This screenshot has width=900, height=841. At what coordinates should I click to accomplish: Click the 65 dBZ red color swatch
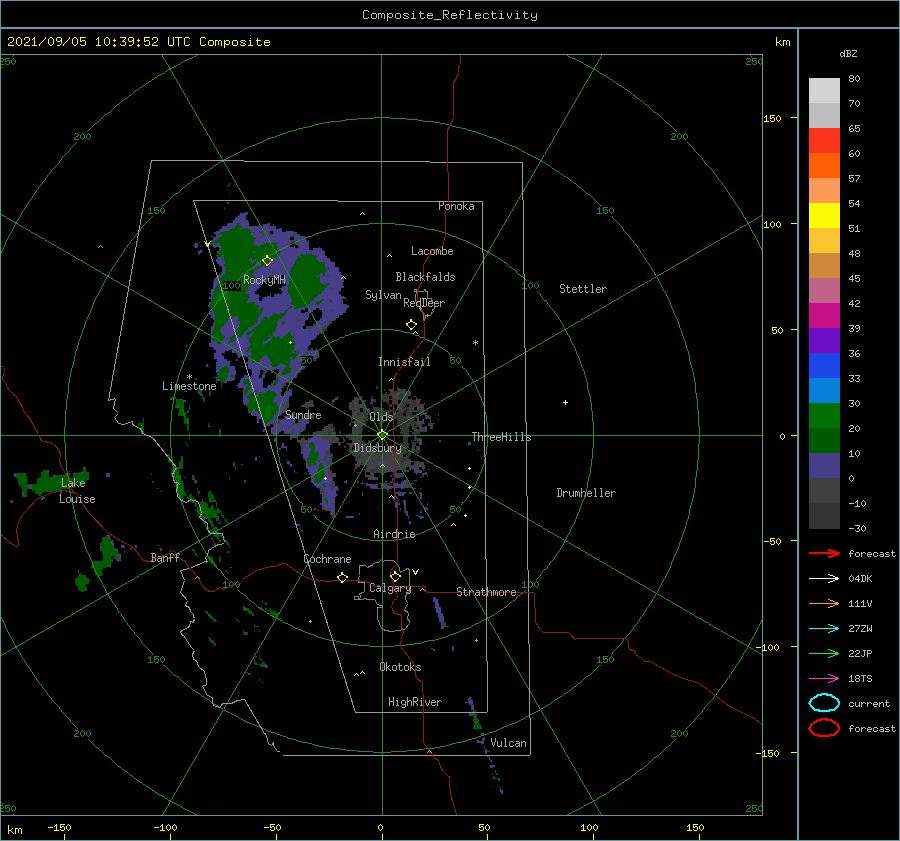click(824, 141)
